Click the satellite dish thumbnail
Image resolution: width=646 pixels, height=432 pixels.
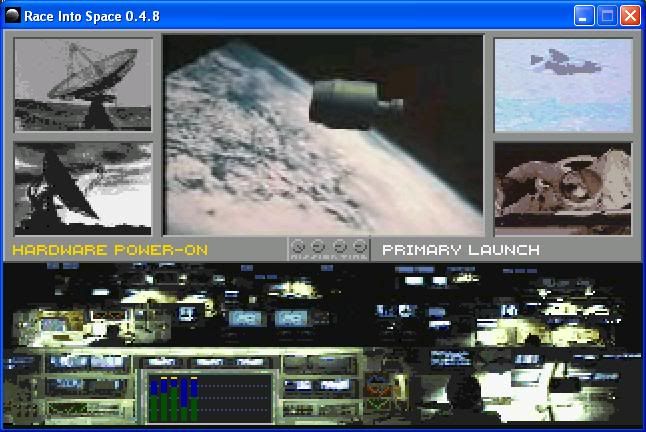[83, 85]
